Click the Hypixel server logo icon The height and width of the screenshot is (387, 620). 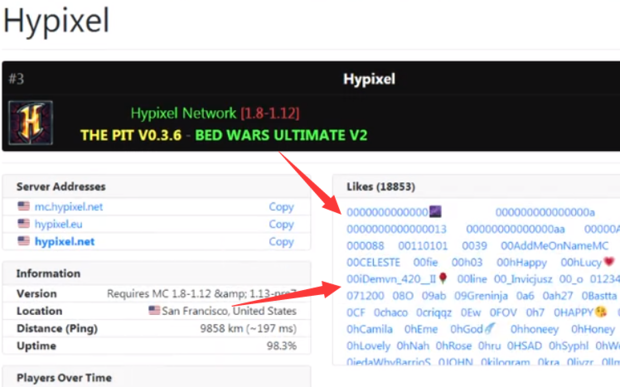(x=31, y=123)
